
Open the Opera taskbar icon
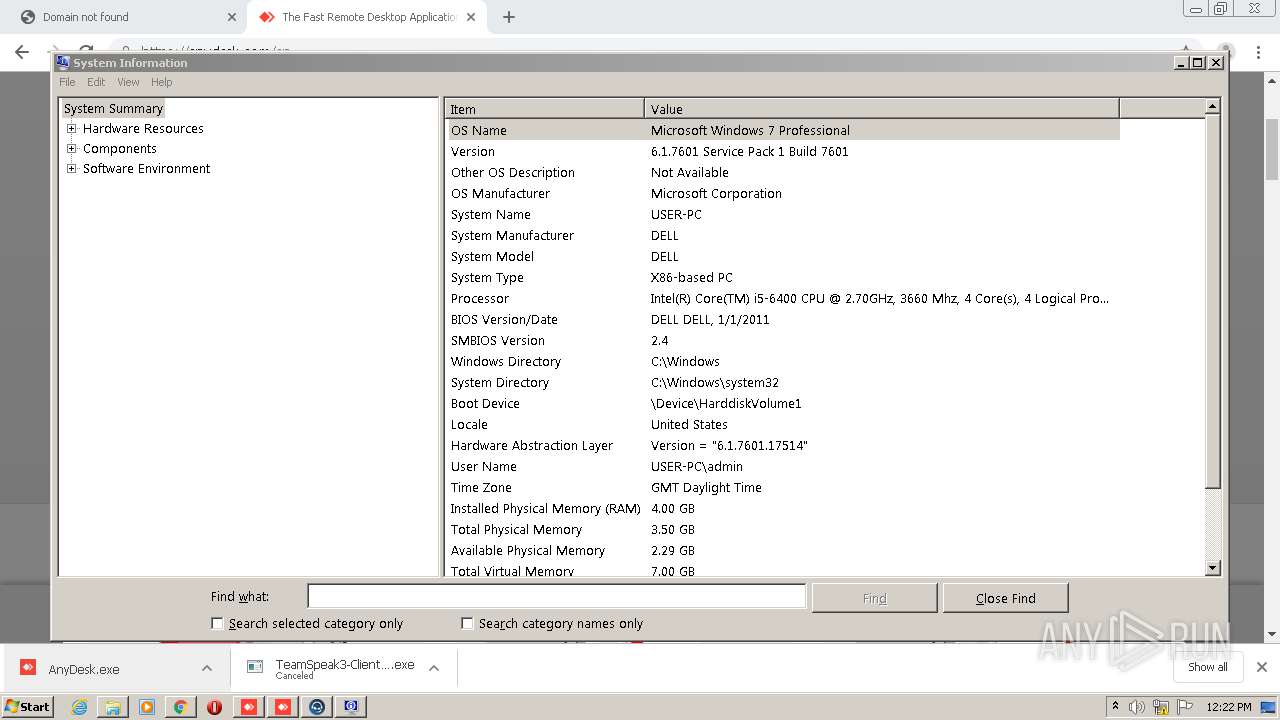click(x=214, y=707)
